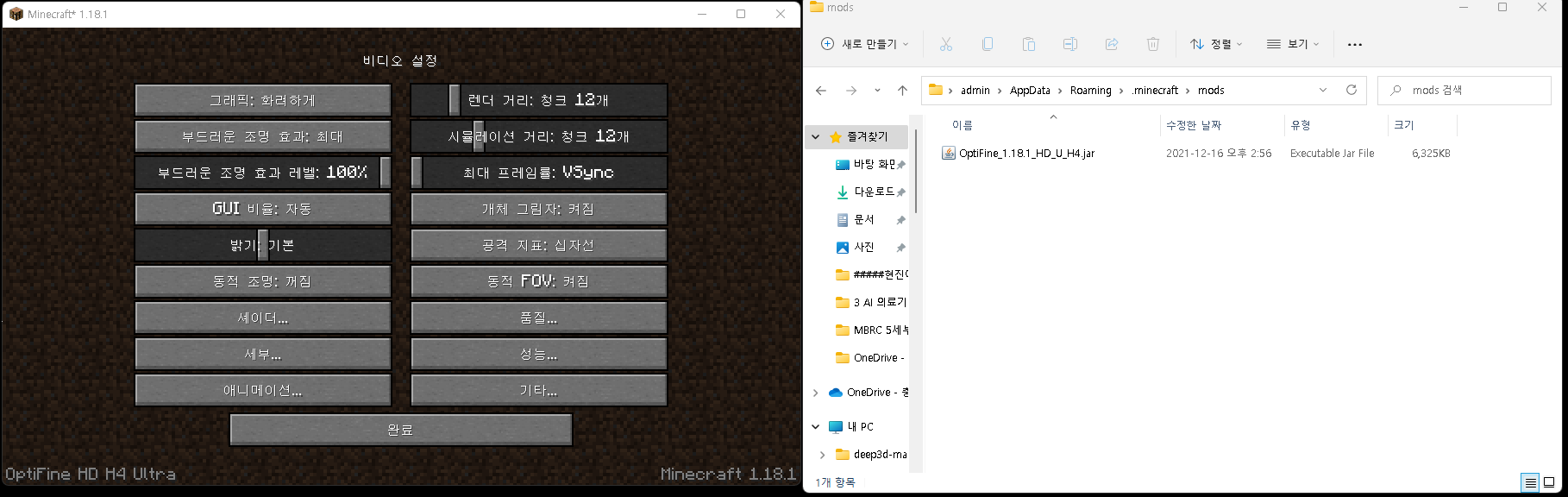Toggle 동적 조명: 꺼짐 setting

point(263,281)
